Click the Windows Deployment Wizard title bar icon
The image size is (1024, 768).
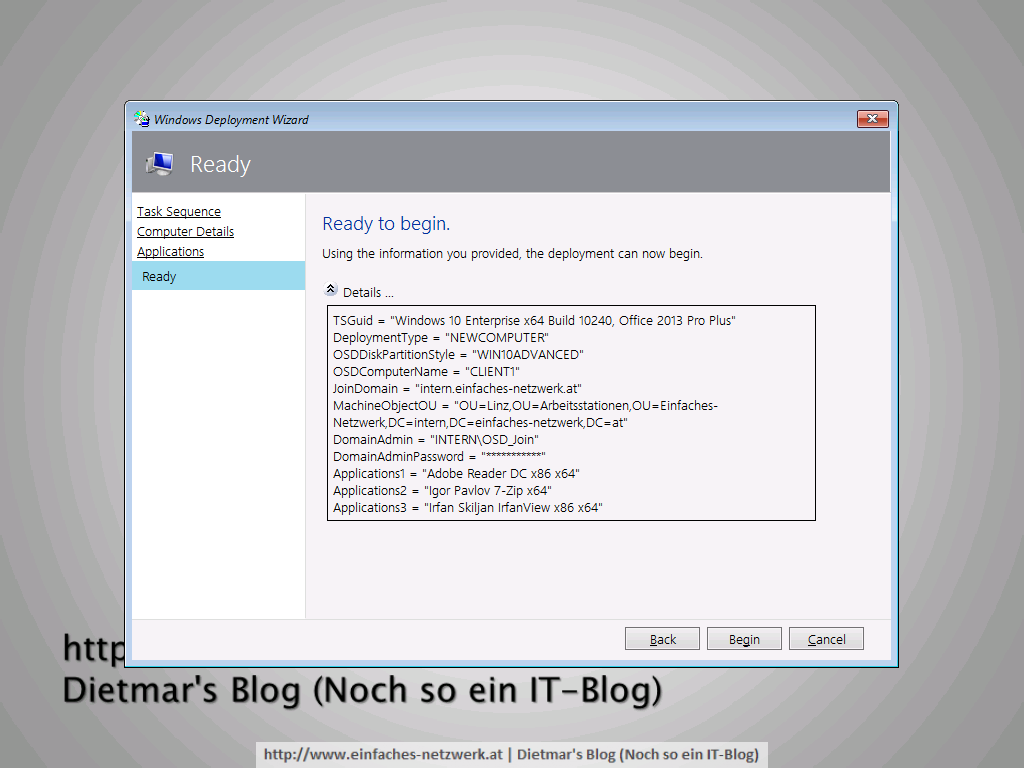pos(142,119)
